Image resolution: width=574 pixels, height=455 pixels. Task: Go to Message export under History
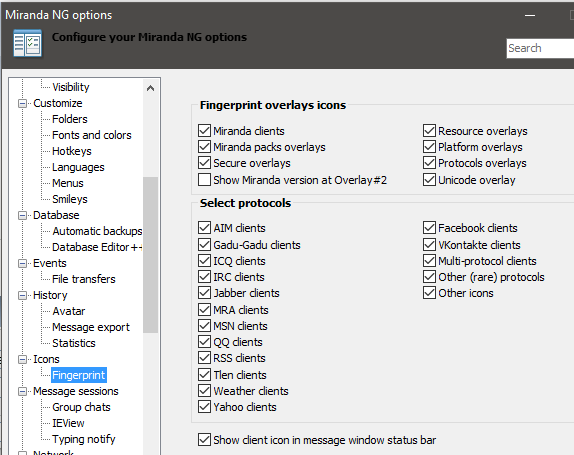coord(91,327)
